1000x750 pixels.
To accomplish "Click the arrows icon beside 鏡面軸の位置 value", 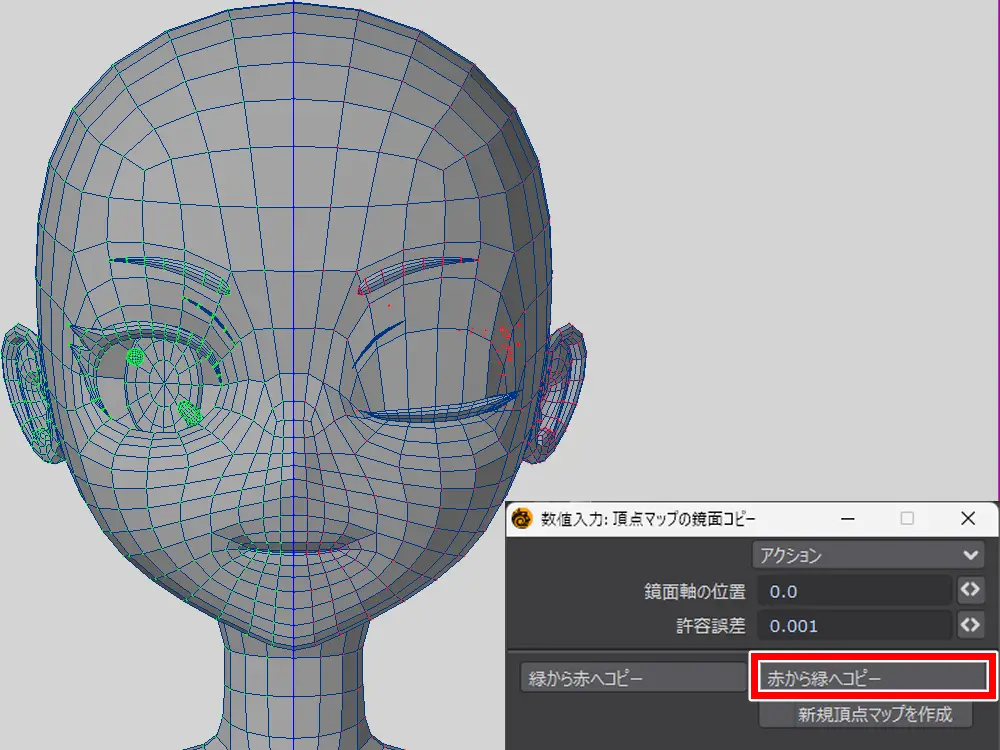I will point(970,590).
